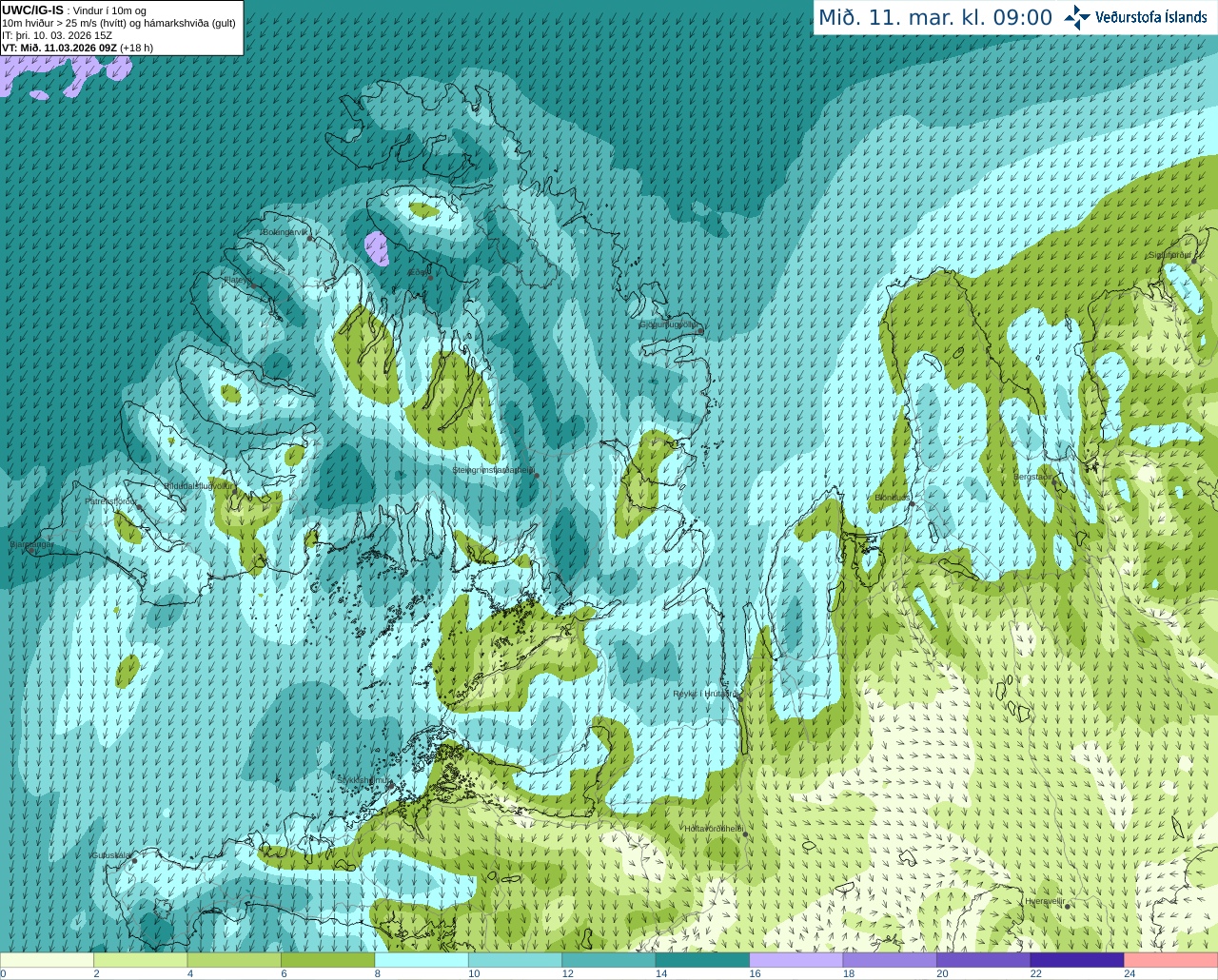The width and height of the screenshot is (1218, 980).
Task: Select the Flateyri station label
Action: [x=238, y=280]
